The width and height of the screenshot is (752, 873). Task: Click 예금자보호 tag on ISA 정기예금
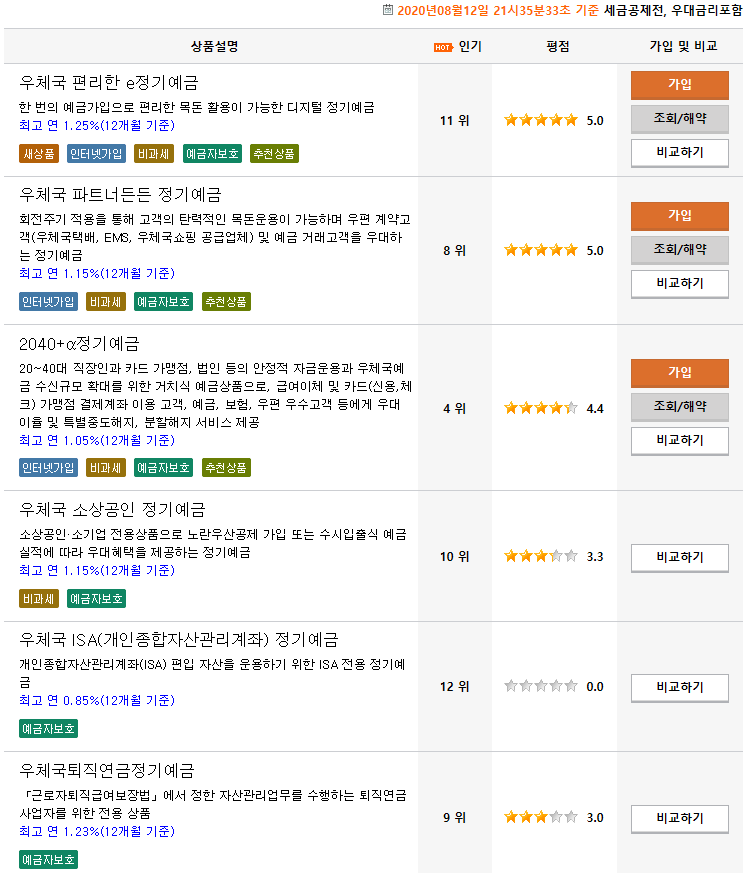click(48, 729)
